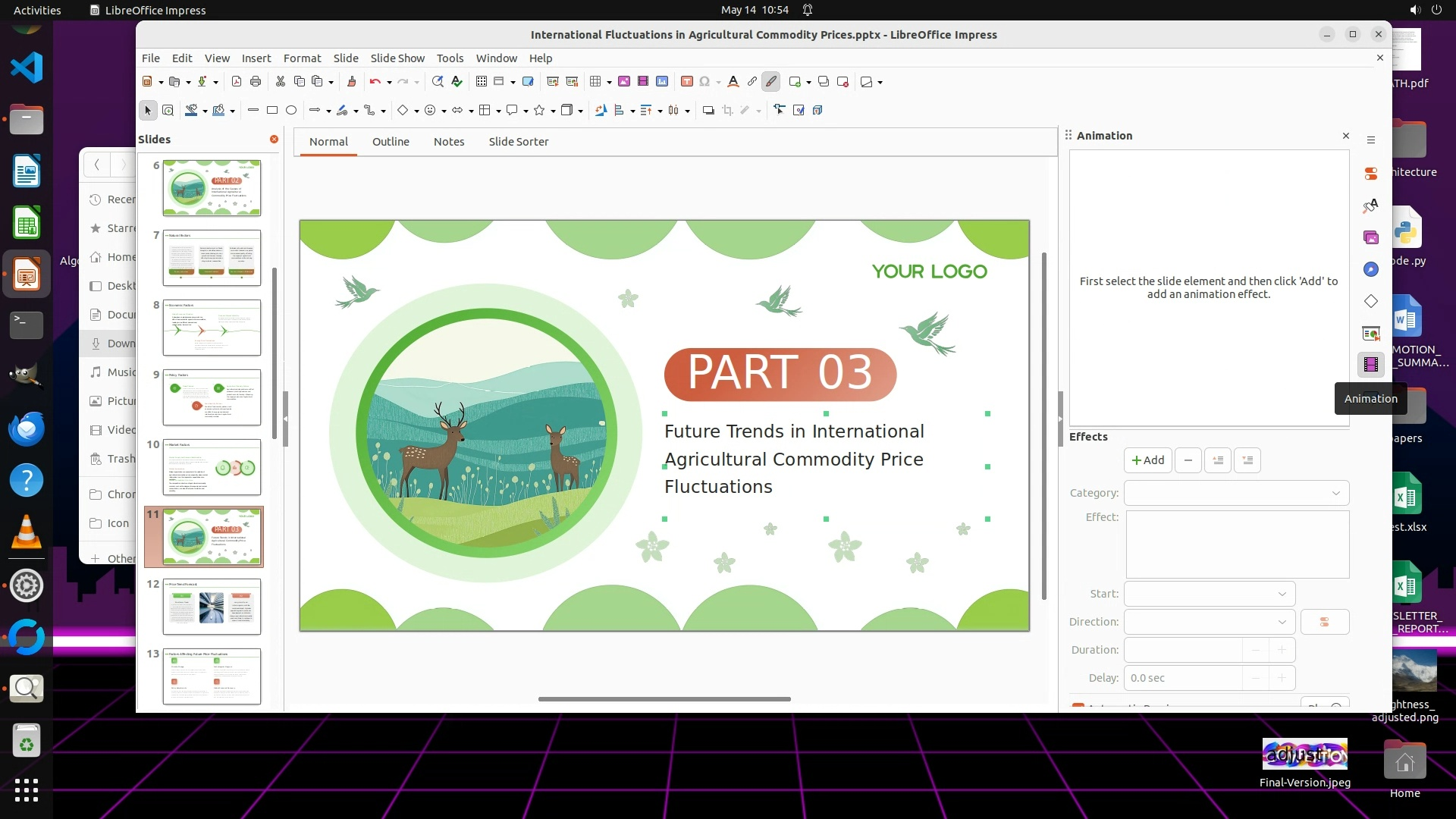Open the Navigator sidebar deck

1370,270
